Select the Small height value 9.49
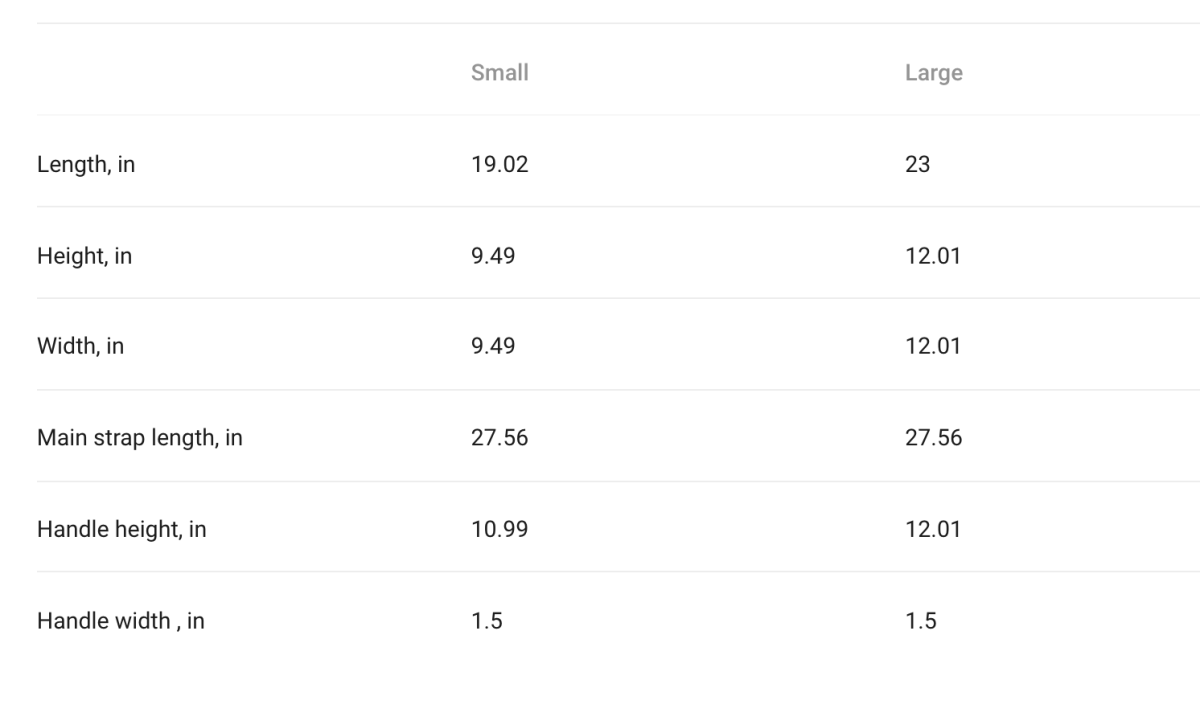Viewport: 1200px width, 717px height. click(x=493, y=256)
